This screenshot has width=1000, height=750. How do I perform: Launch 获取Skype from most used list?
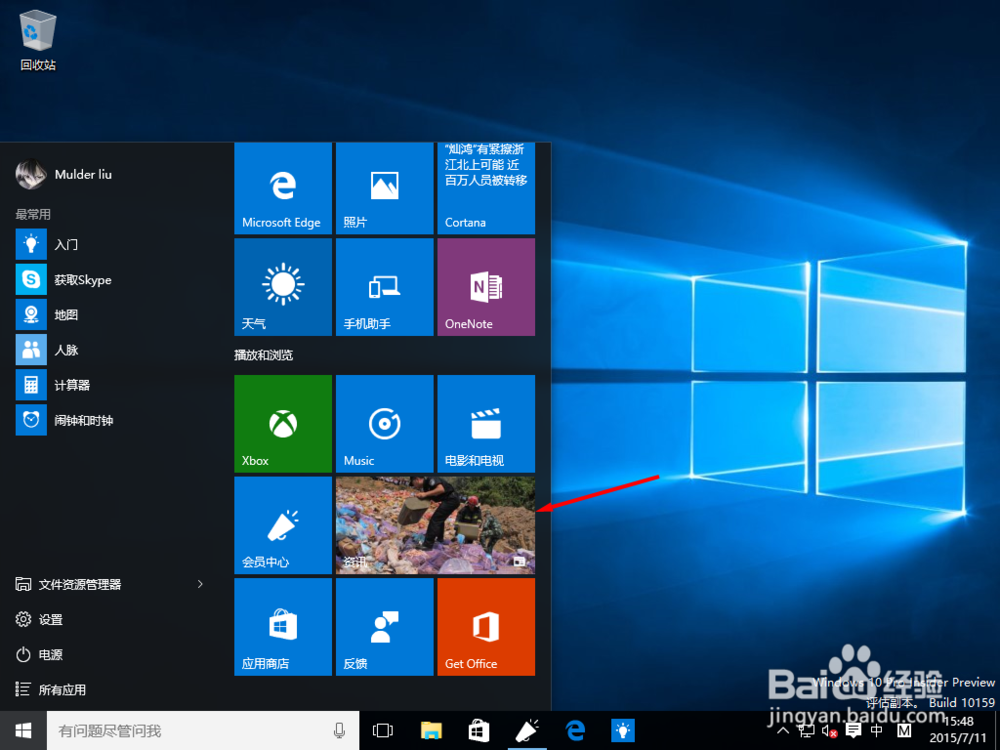coord(115,279)
